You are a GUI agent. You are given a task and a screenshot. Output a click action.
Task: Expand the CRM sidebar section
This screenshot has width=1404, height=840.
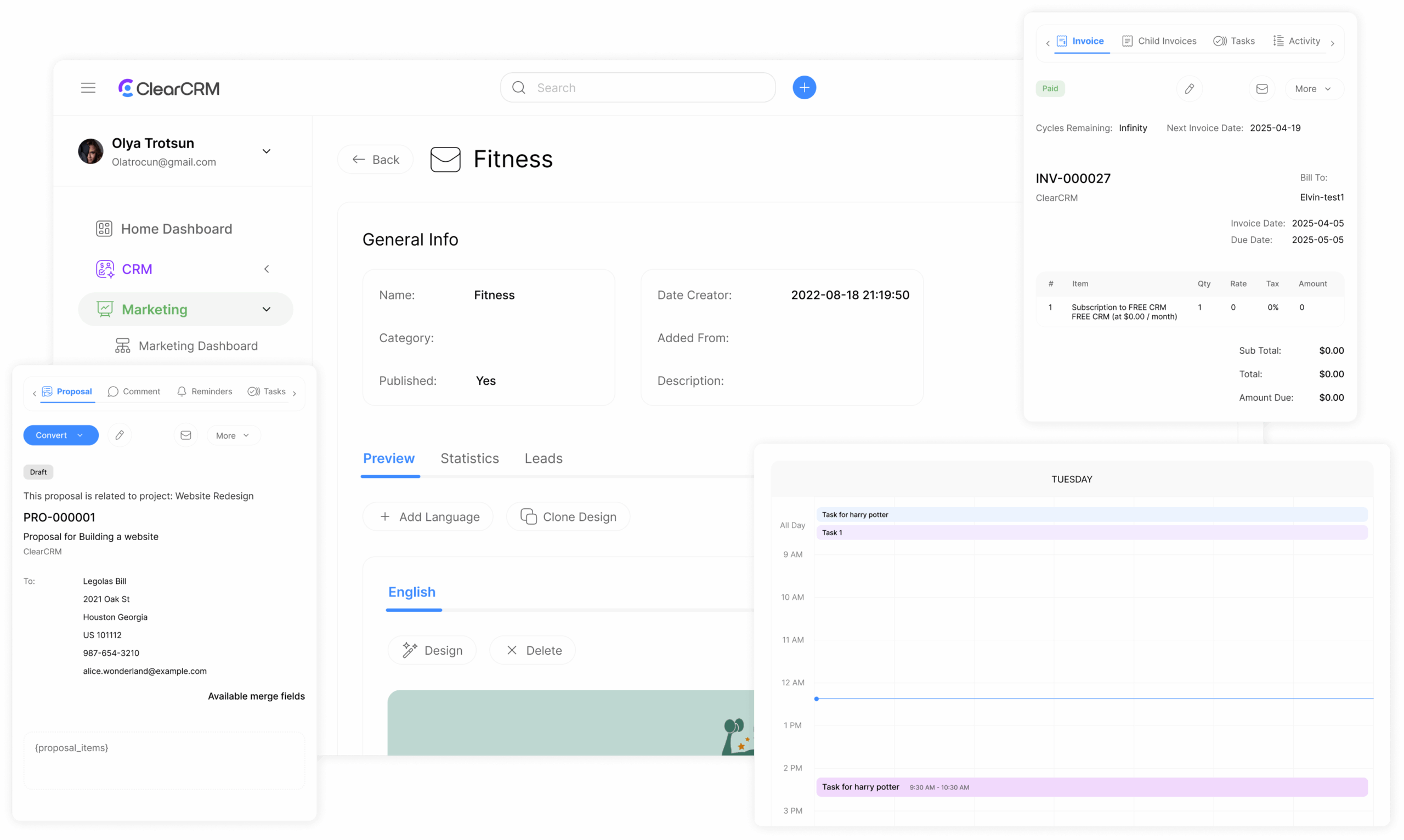click(x=266, y=269)
